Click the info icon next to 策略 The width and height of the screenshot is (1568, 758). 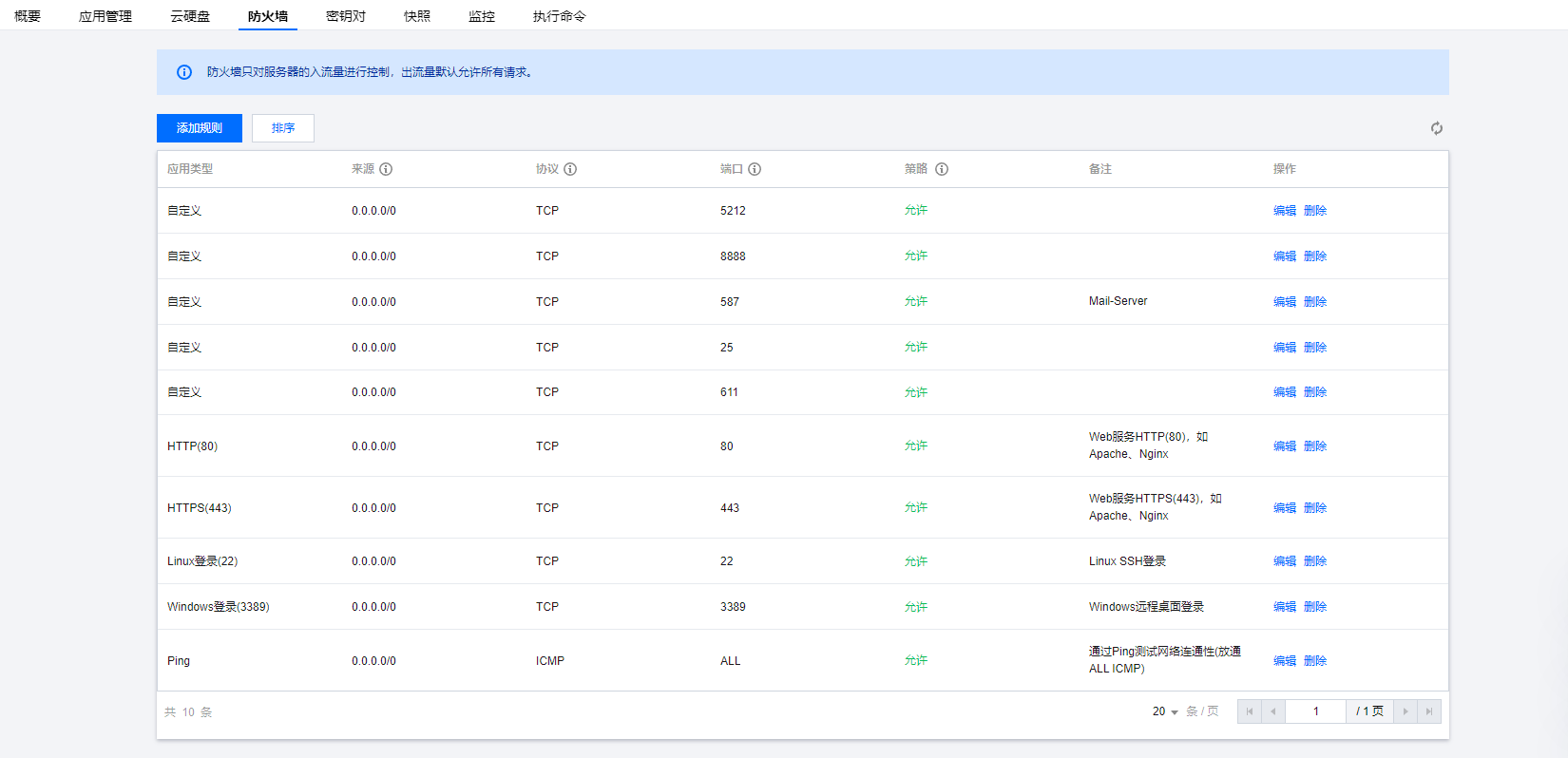tap(942, 169)
